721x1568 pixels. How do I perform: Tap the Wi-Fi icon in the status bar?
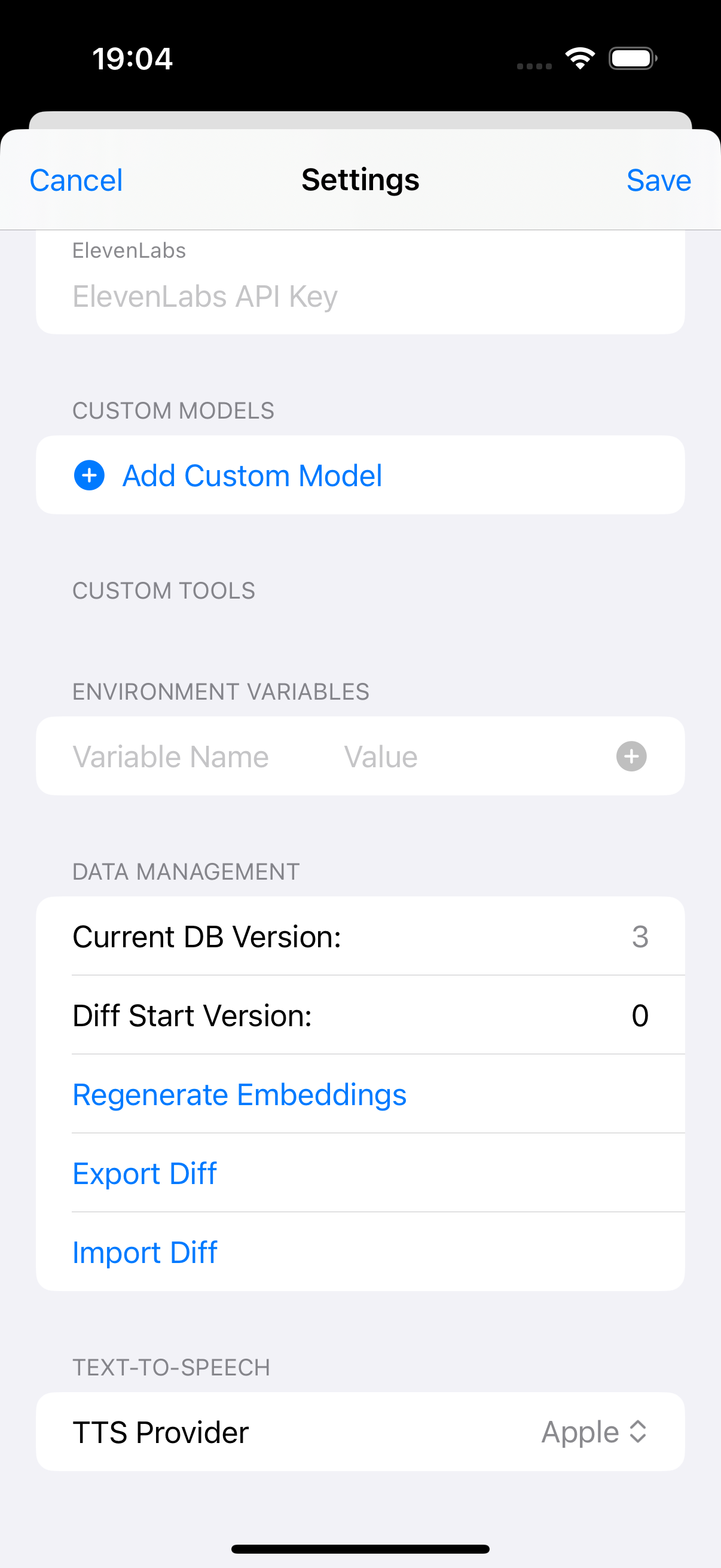coord(580,57)
